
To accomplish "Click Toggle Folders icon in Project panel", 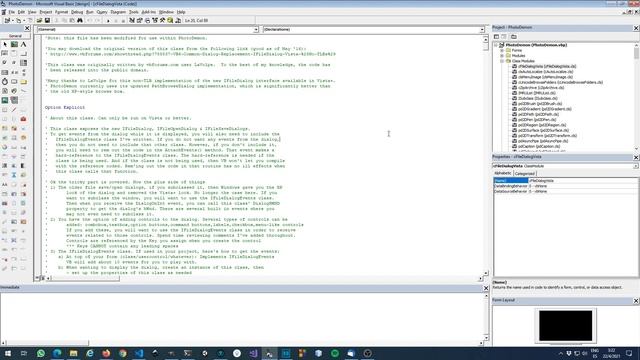I will (x=513, y=37).
